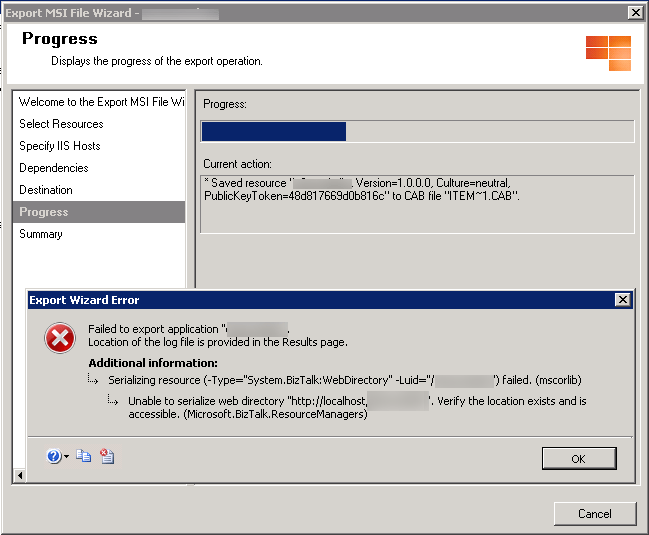Select Welcome to the Export MSI File Wizard step
649x535 pixels.
click(99, 102)
